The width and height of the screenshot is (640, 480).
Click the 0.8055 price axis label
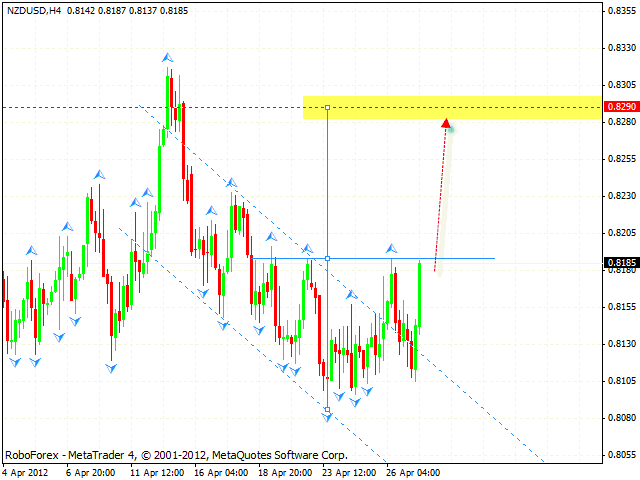pos(622,455)
